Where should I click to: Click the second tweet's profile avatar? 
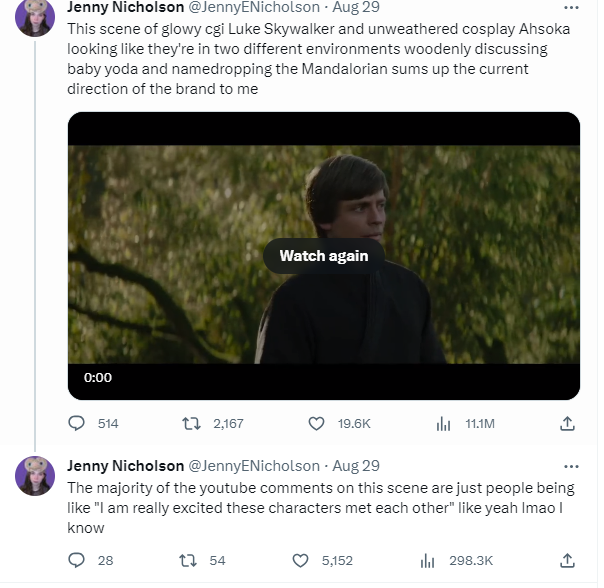[35, 475]
